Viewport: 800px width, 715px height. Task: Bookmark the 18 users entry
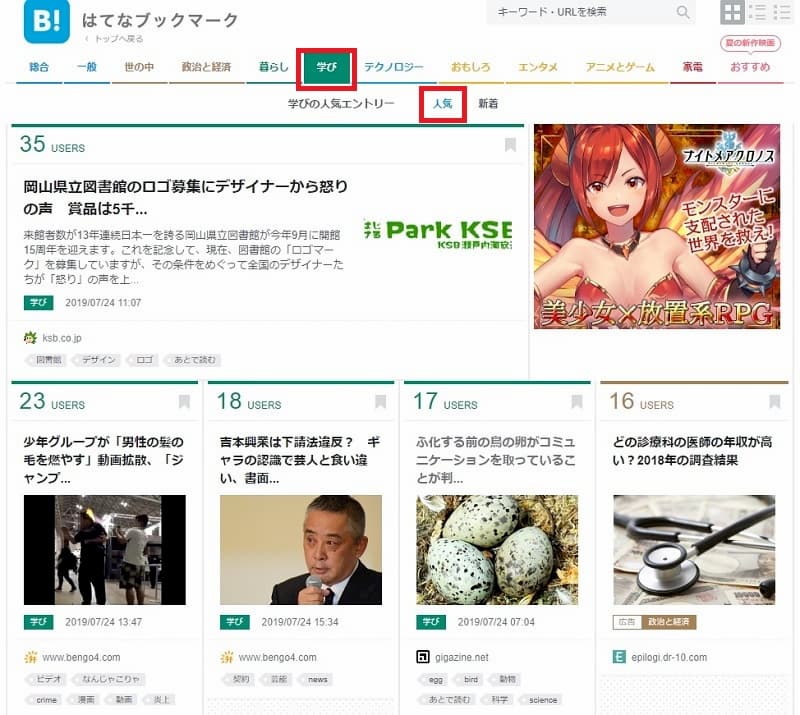[381, 402]
